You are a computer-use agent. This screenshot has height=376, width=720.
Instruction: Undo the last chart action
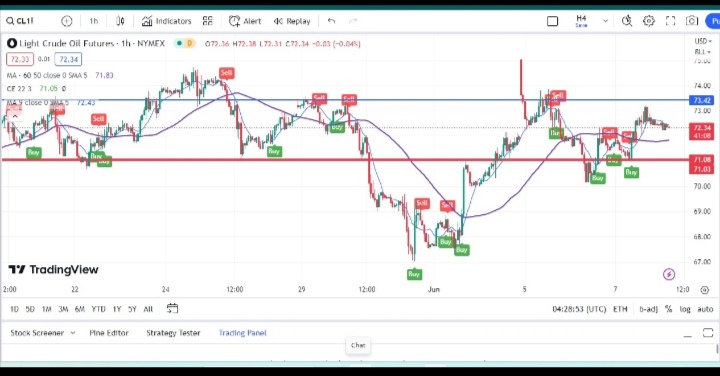tap(332, 21)
